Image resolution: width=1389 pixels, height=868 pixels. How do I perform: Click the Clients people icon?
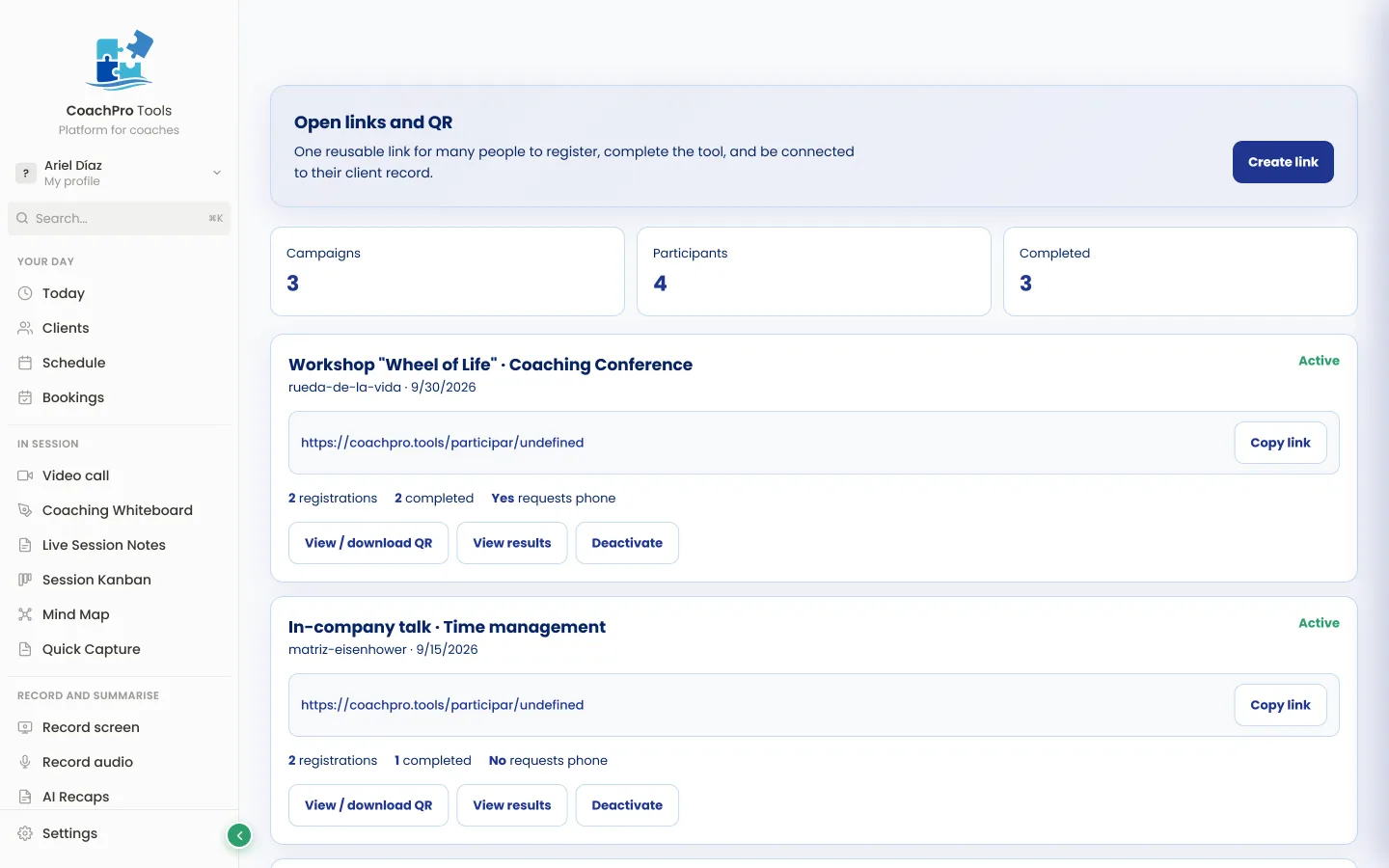point(25,328)
